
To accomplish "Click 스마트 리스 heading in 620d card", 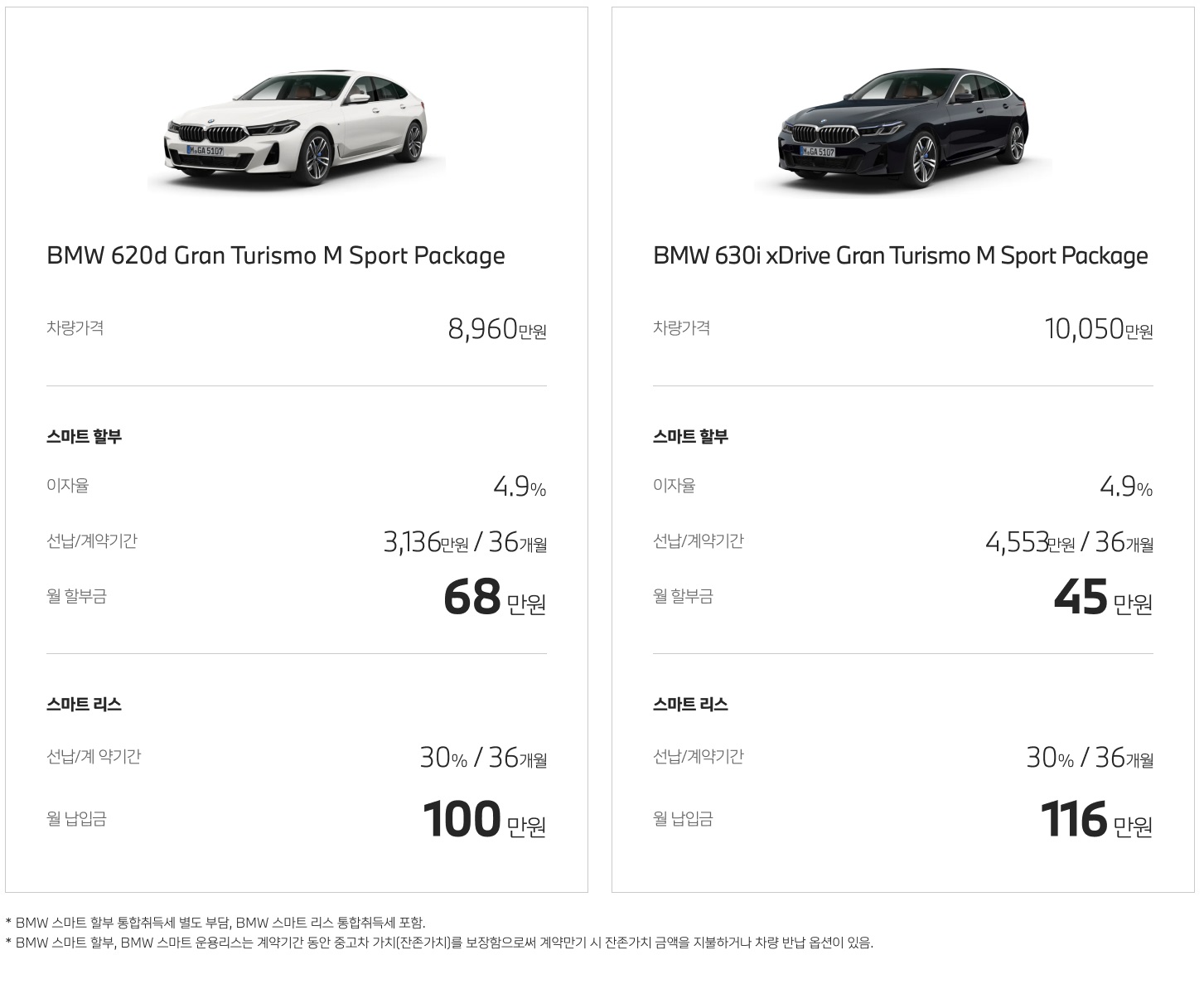I will point(85,704).
